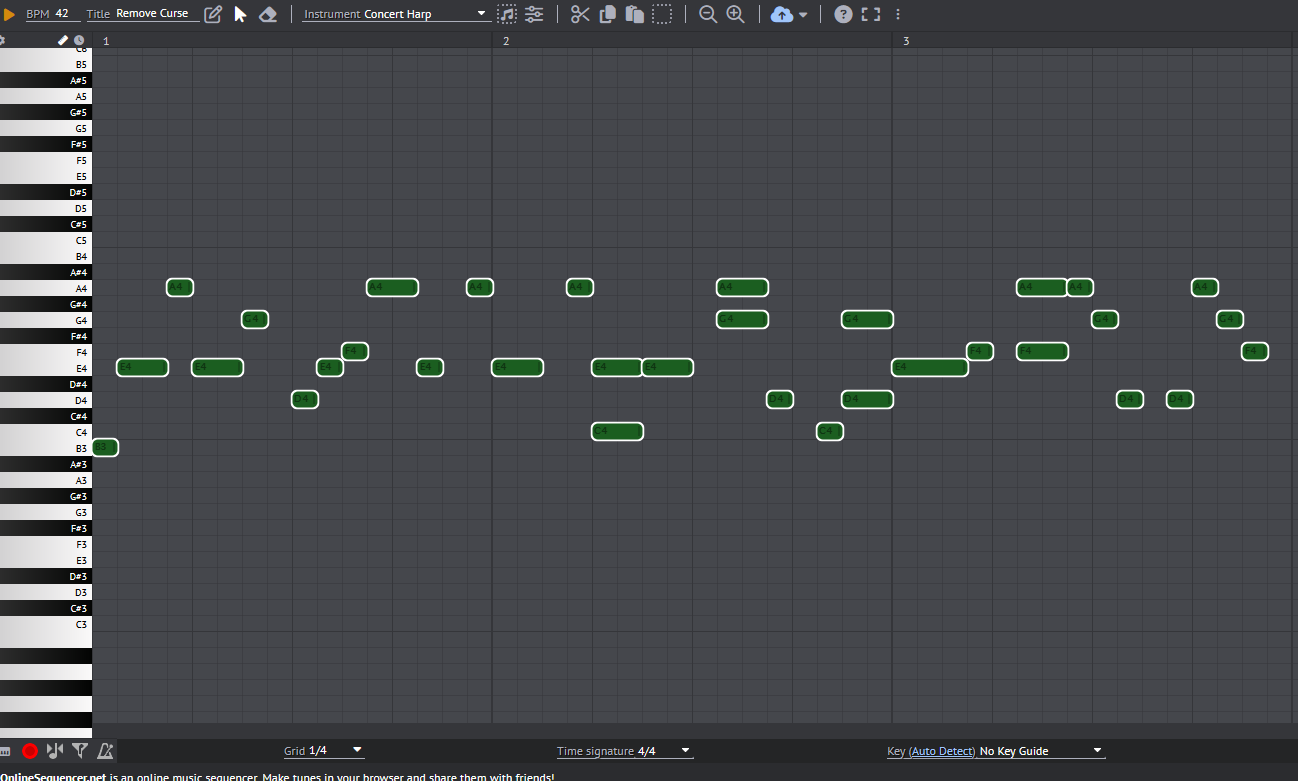Open the cloud upload save menu
The image size is (1298, 781).
pyautogui.click(x=789, y=14)
